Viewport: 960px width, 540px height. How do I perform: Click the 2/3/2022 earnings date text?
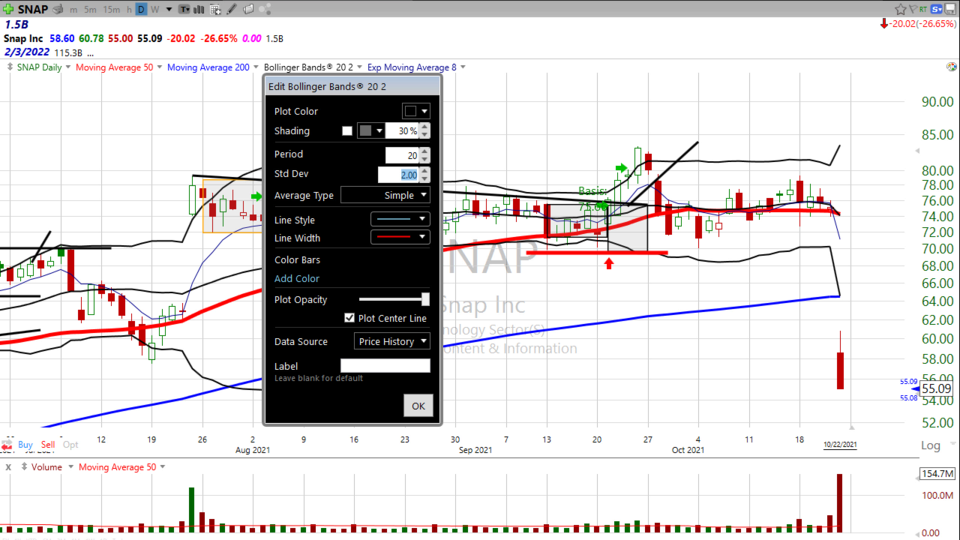26,53
